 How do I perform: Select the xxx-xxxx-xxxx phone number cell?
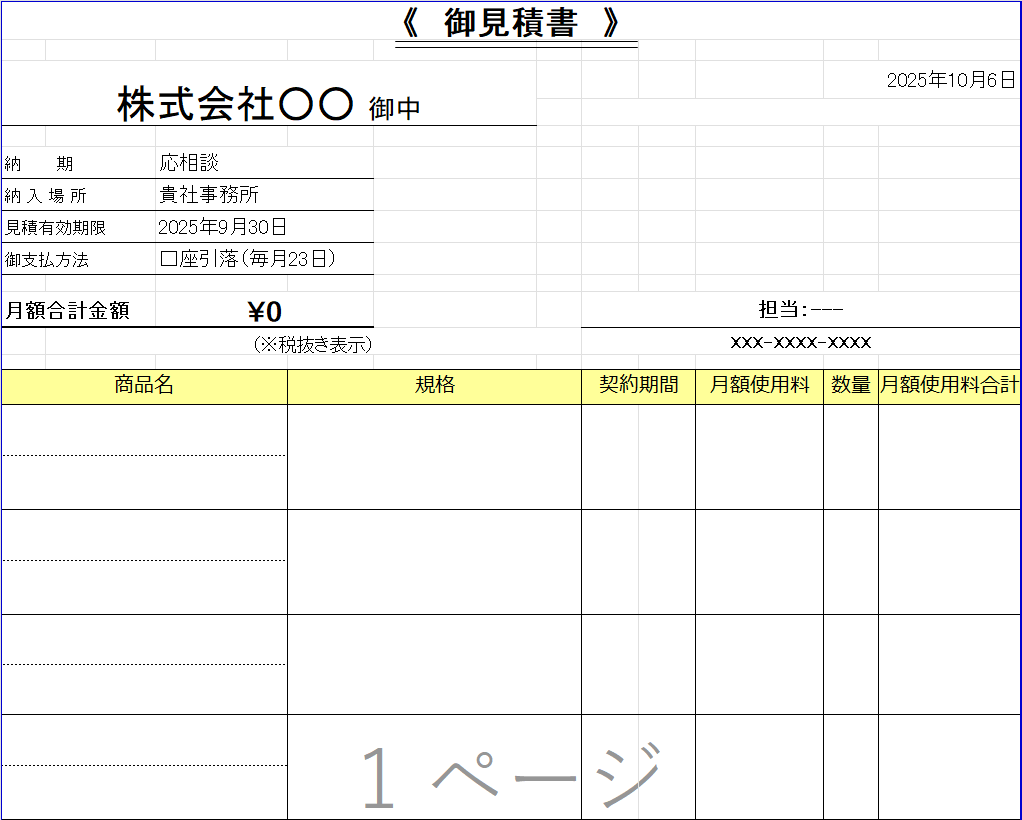coord(800,341)
